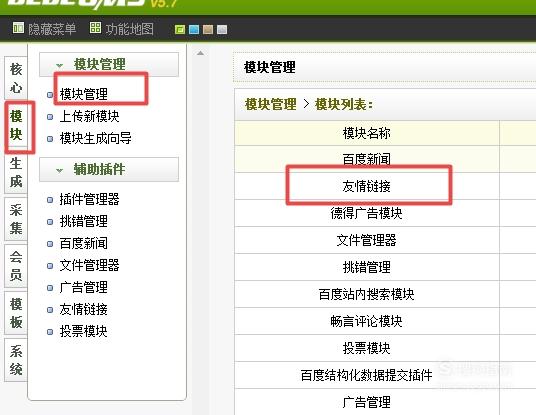Viewport: 536px width, 415px height.
Task: Select the 畅言评论模块 row
Action: coord(367,321)
